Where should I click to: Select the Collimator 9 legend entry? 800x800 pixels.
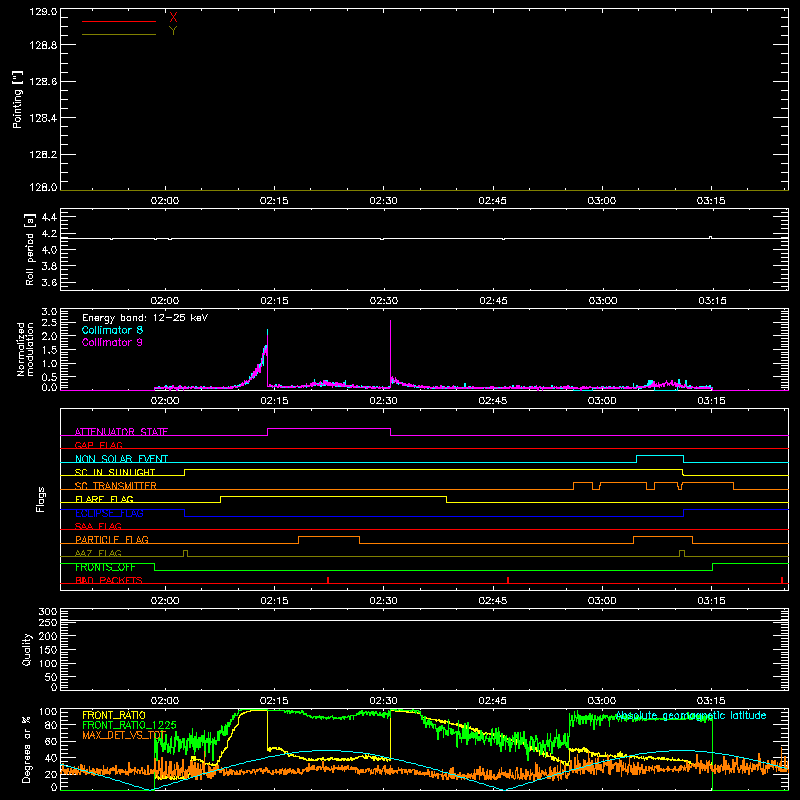[x=112, y=342]
